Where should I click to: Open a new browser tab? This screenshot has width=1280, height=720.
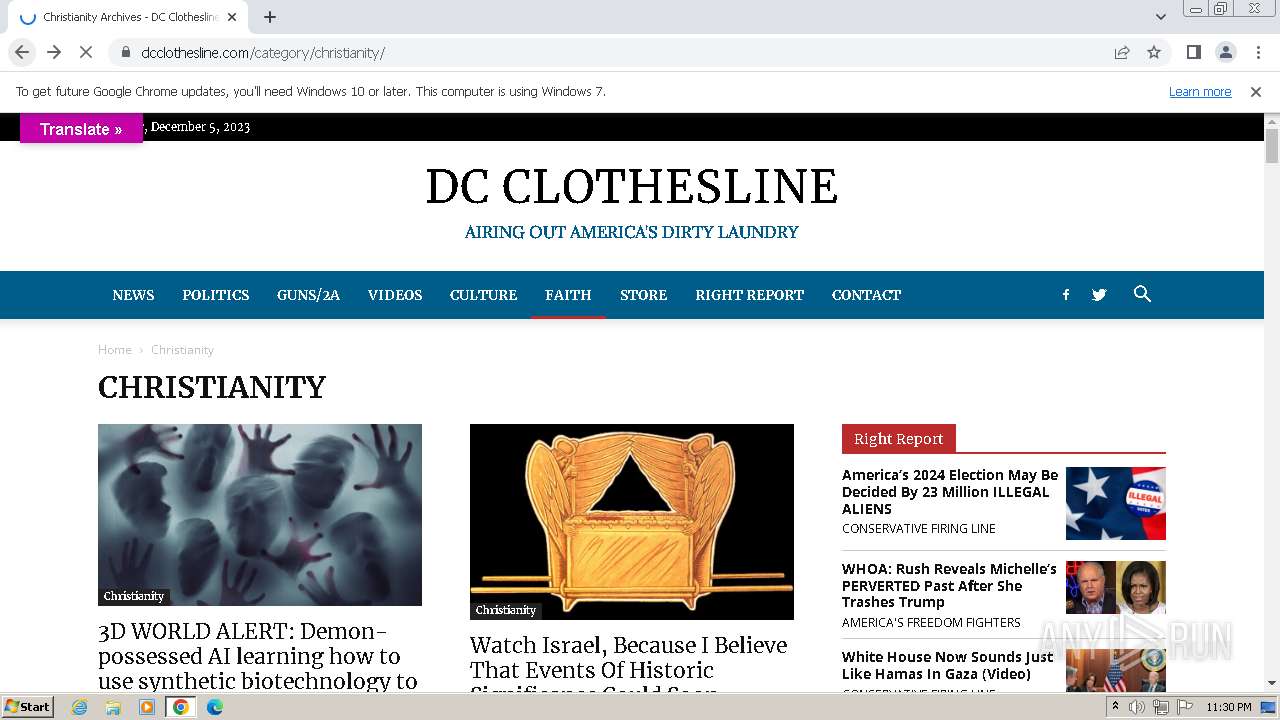click(x=270, y=17)
